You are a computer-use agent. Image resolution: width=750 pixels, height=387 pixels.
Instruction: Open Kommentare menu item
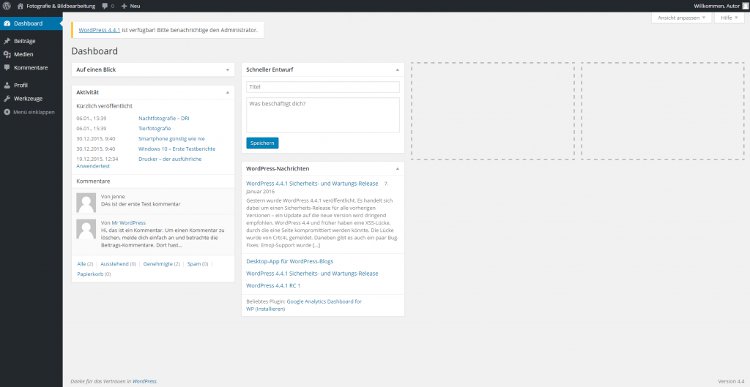pos(31,68)
